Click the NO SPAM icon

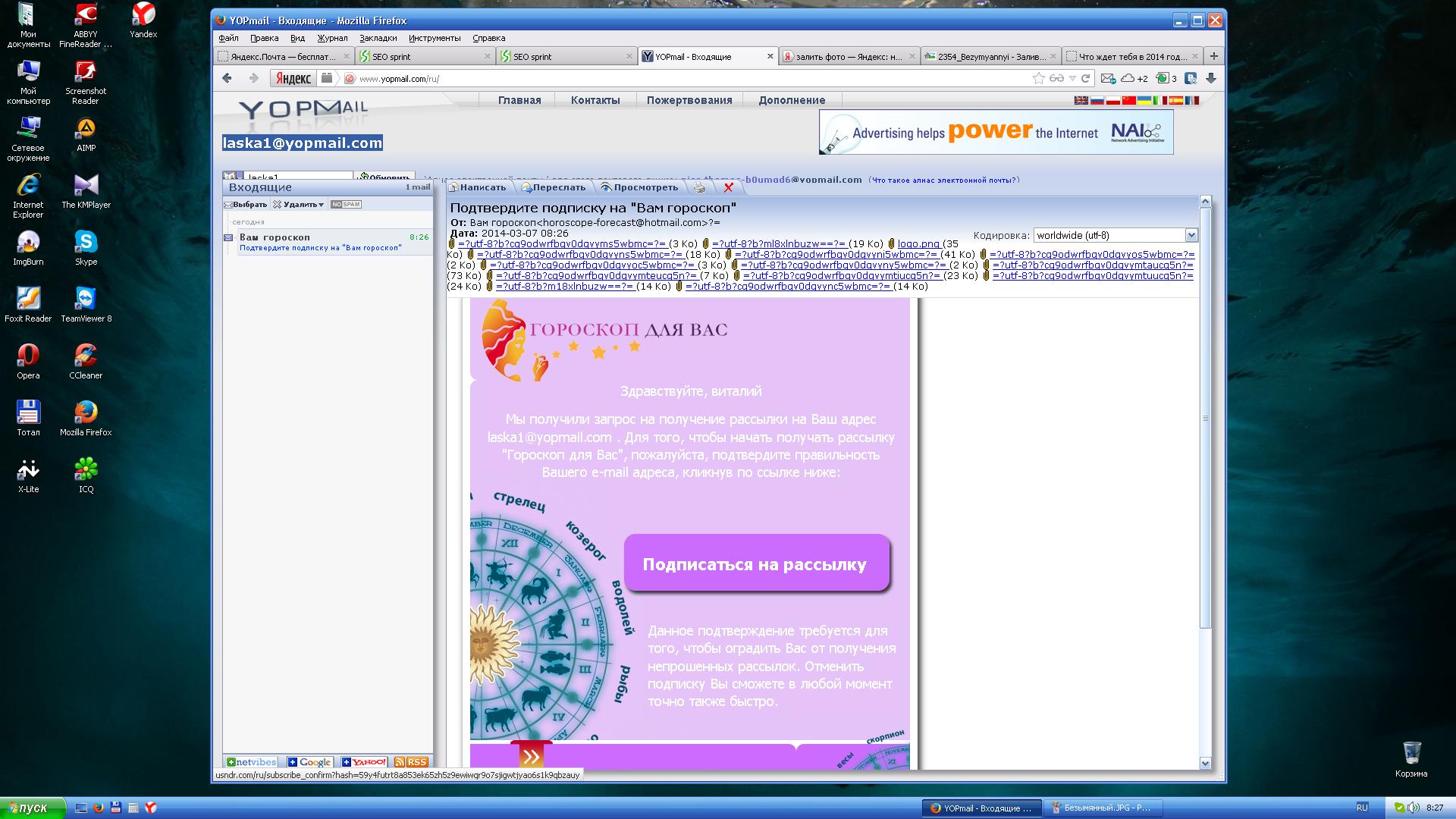pos(346,205)
